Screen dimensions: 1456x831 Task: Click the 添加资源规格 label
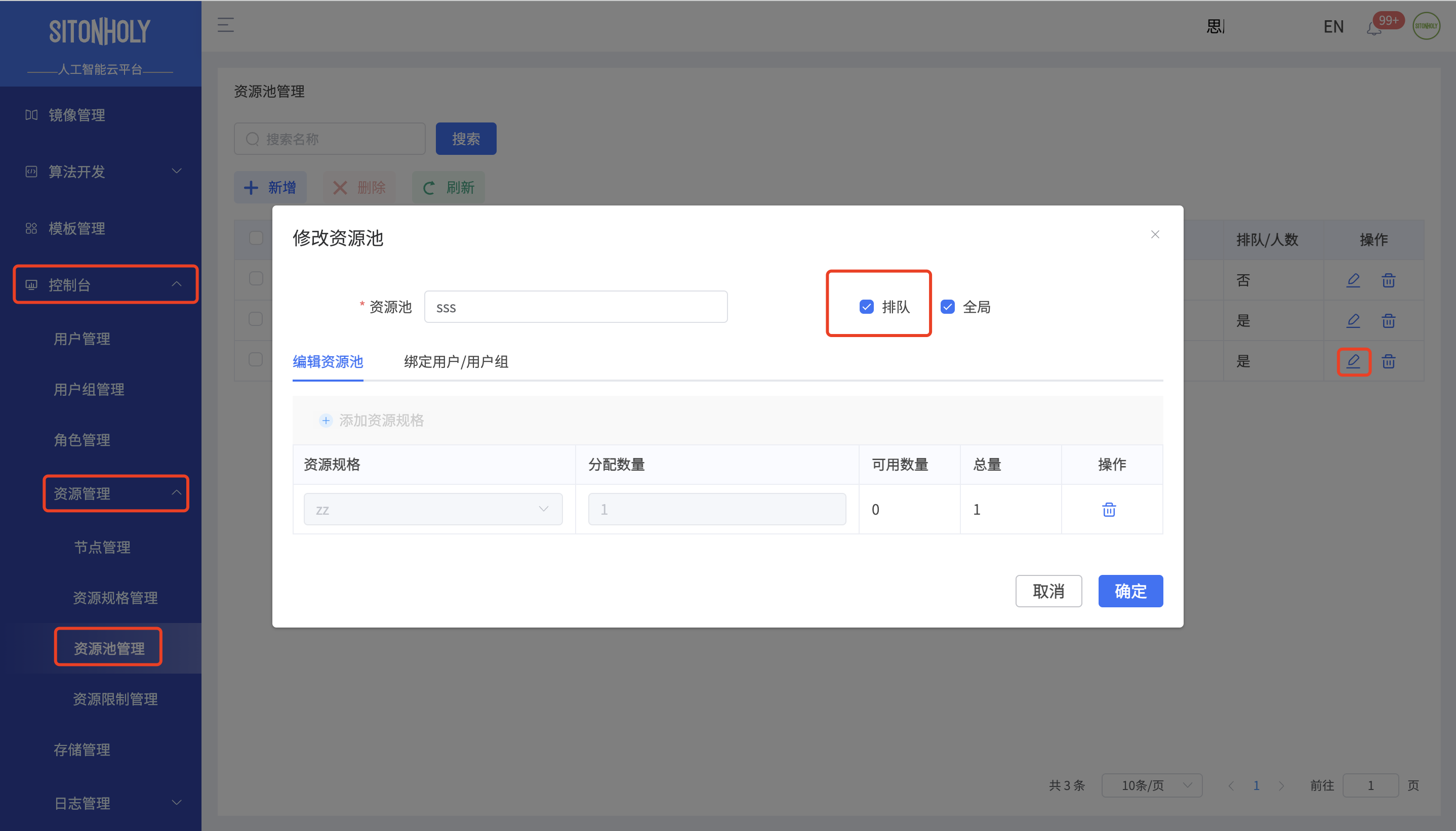coord(381,421)
